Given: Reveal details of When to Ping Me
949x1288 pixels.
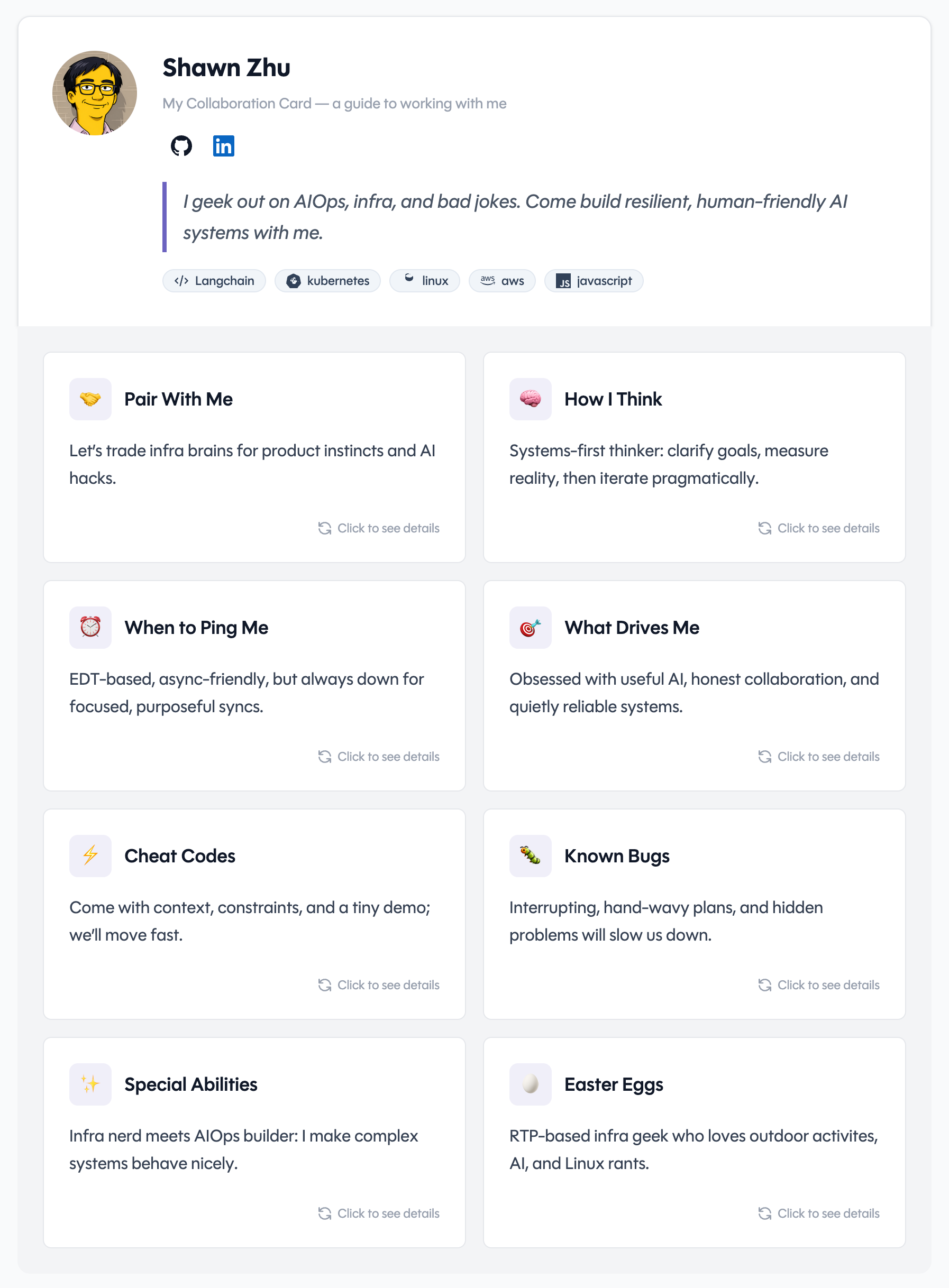Looking at the screenshot, I should pos(379,757).
